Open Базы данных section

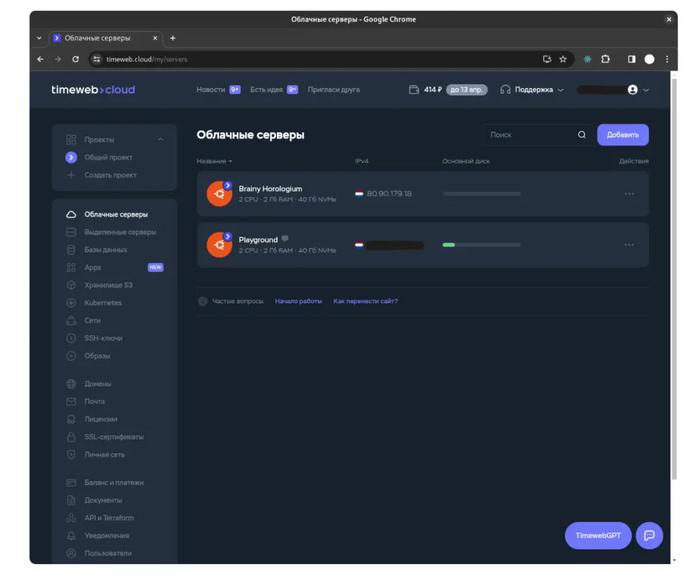point(105,250)
